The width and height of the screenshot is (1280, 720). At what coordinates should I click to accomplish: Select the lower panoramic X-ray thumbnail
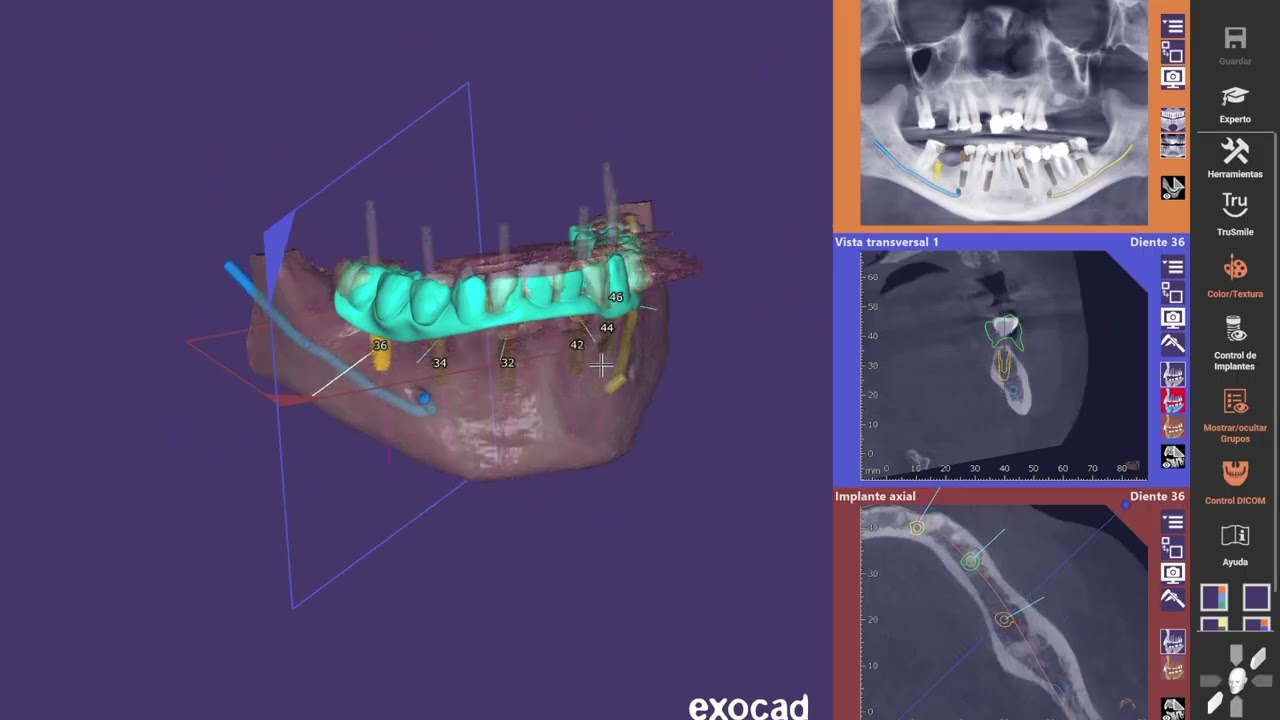[1173, 146]
